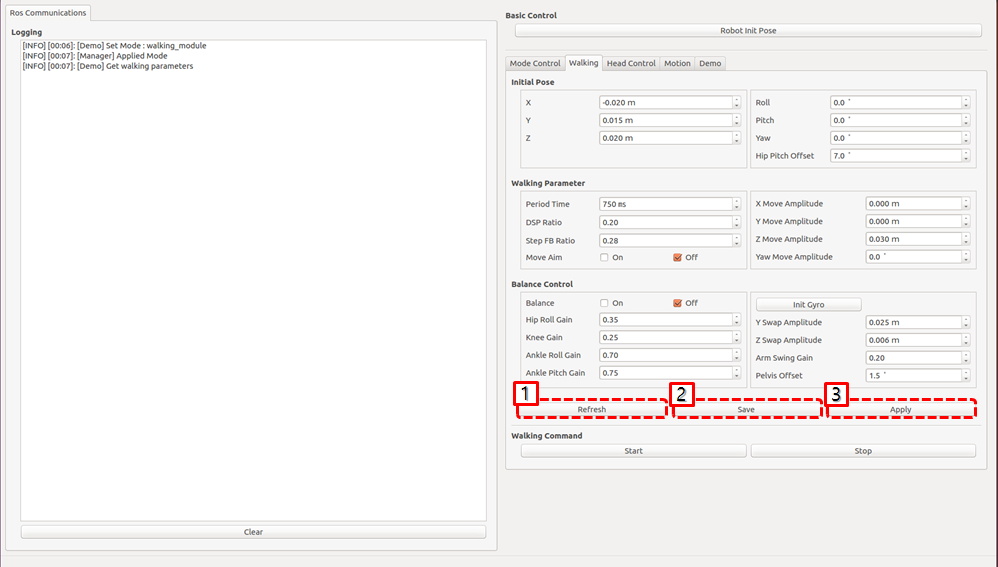The width and height of the screenshot is (998, 567).
Task: Click the Hip Roll Gain stepper
Action: [x=736, y=320]
